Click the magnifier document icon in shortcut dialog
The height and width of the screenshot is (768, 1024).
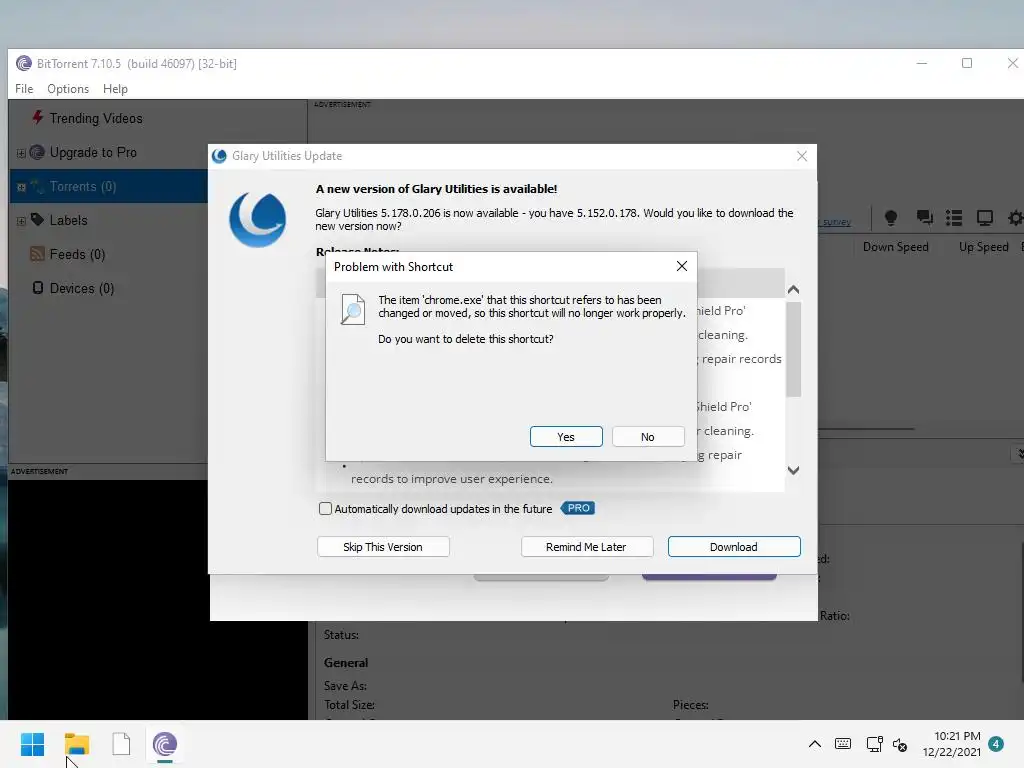pos(353,309)
